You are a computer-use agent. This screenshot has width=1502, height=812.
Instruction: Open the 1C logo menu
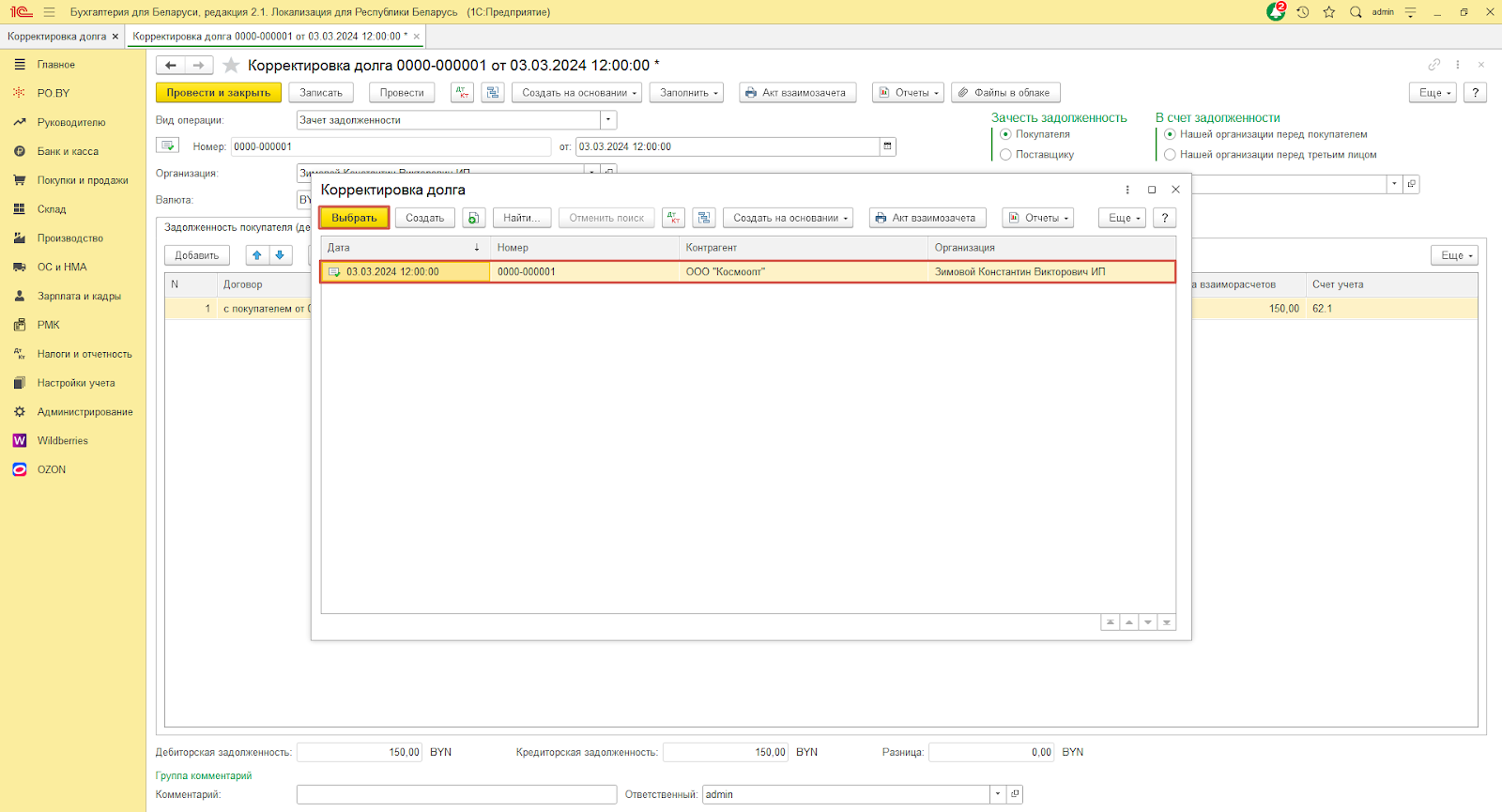21,12
